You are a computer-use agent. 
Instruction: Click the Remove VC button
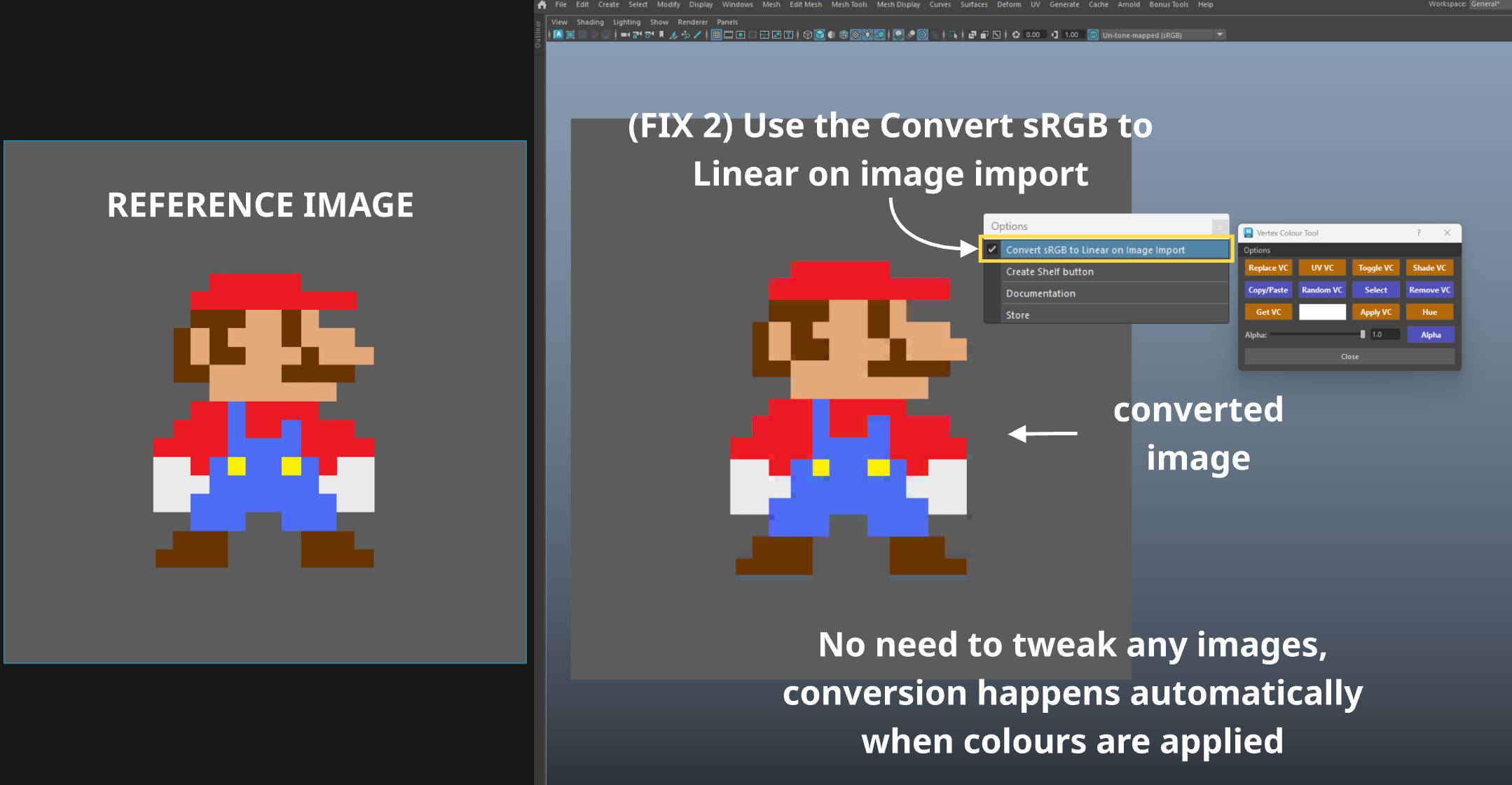(1430, 290)
